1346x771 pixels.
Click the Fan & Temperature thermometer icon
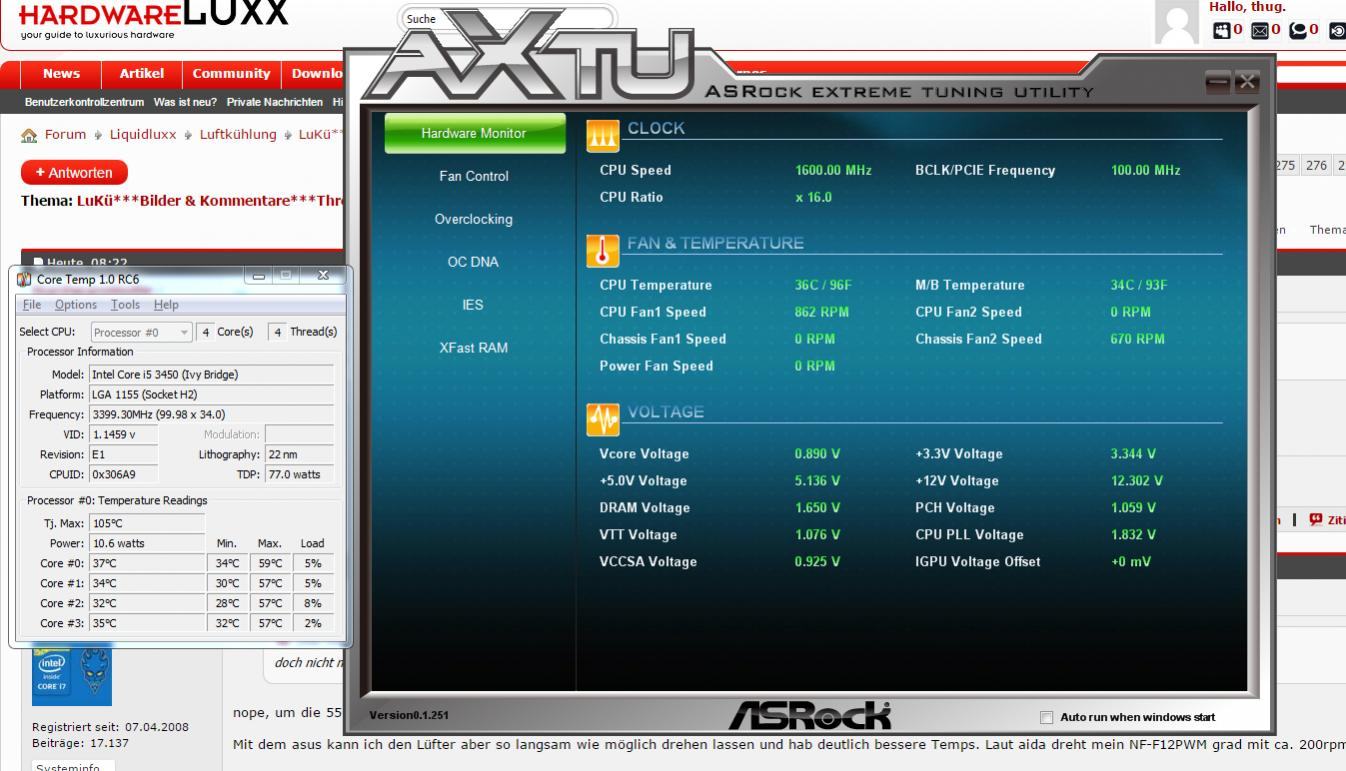pyautogui.click(x=602, y=250)
